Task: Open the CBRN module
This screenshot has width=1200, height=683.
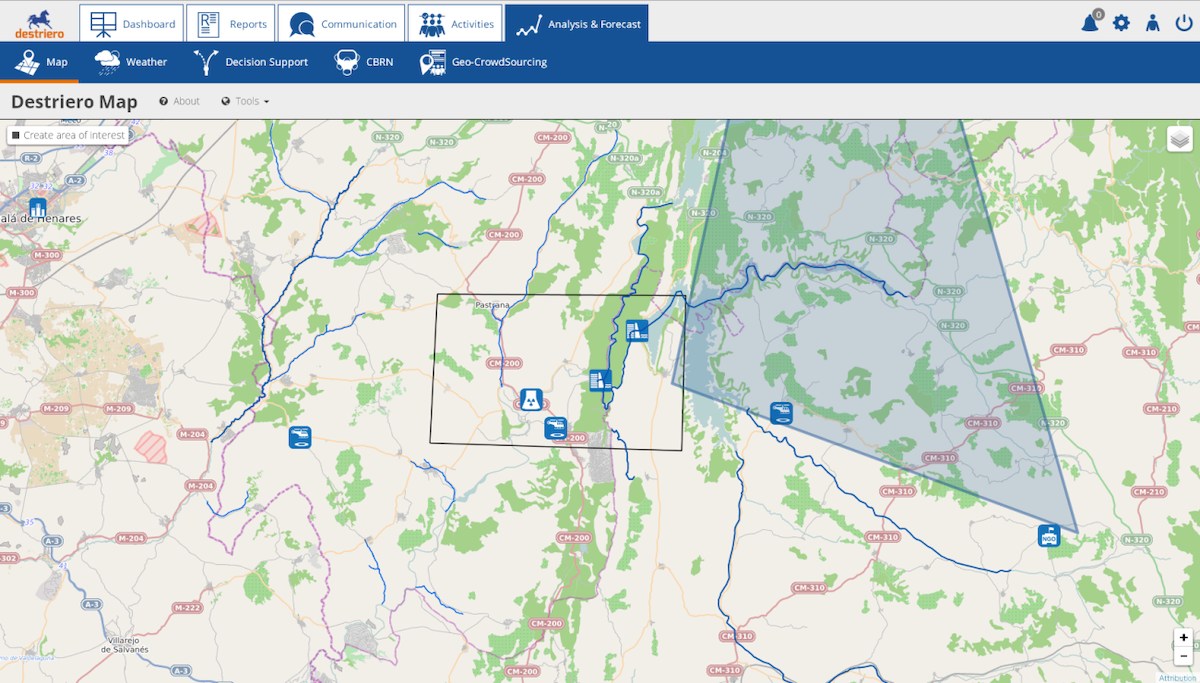Action: click(364, 62)
